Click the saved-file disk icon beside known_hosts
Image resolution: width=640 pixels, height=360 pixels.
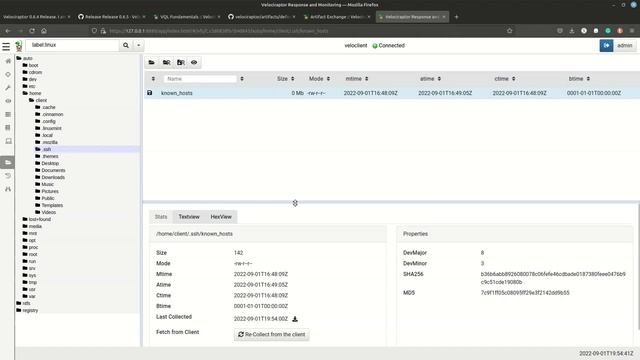click(150, 93)
